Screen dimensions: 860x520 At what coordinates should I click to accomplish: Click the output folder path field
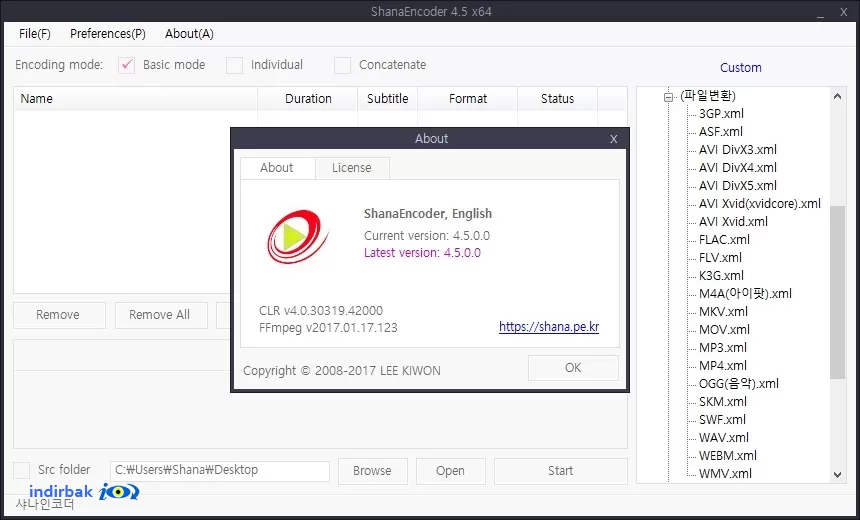220,471
